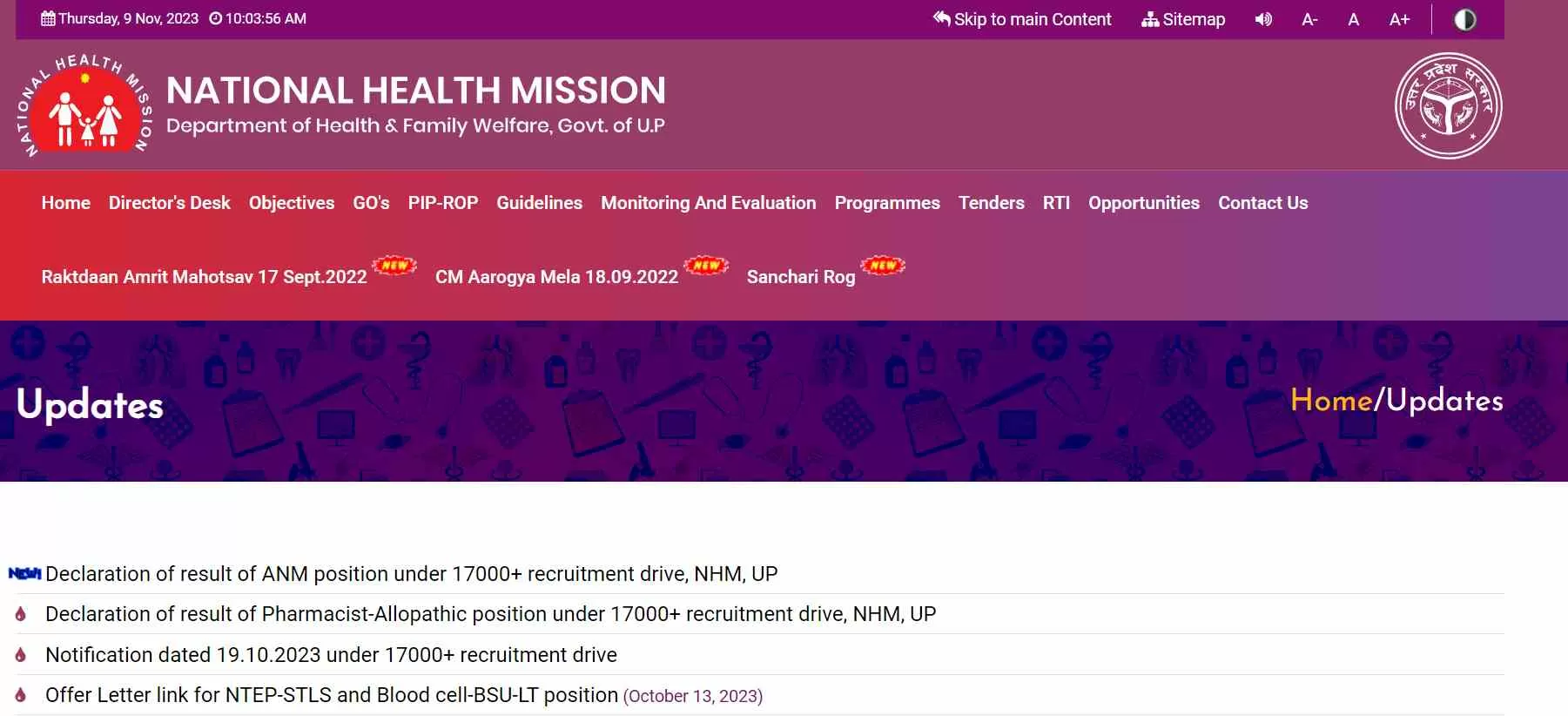Open the Director's Desk menu

(170, 203)
